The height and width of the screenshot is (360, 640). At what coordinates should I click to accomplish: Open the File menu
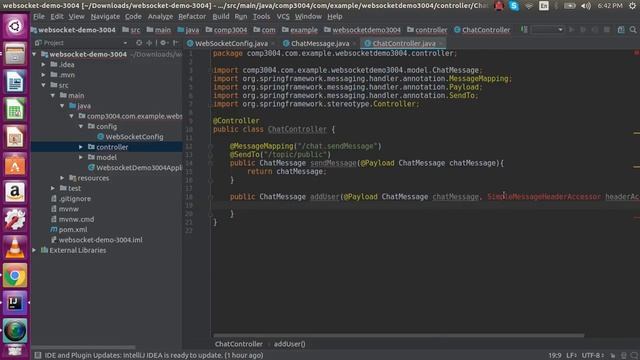(39, 17)
